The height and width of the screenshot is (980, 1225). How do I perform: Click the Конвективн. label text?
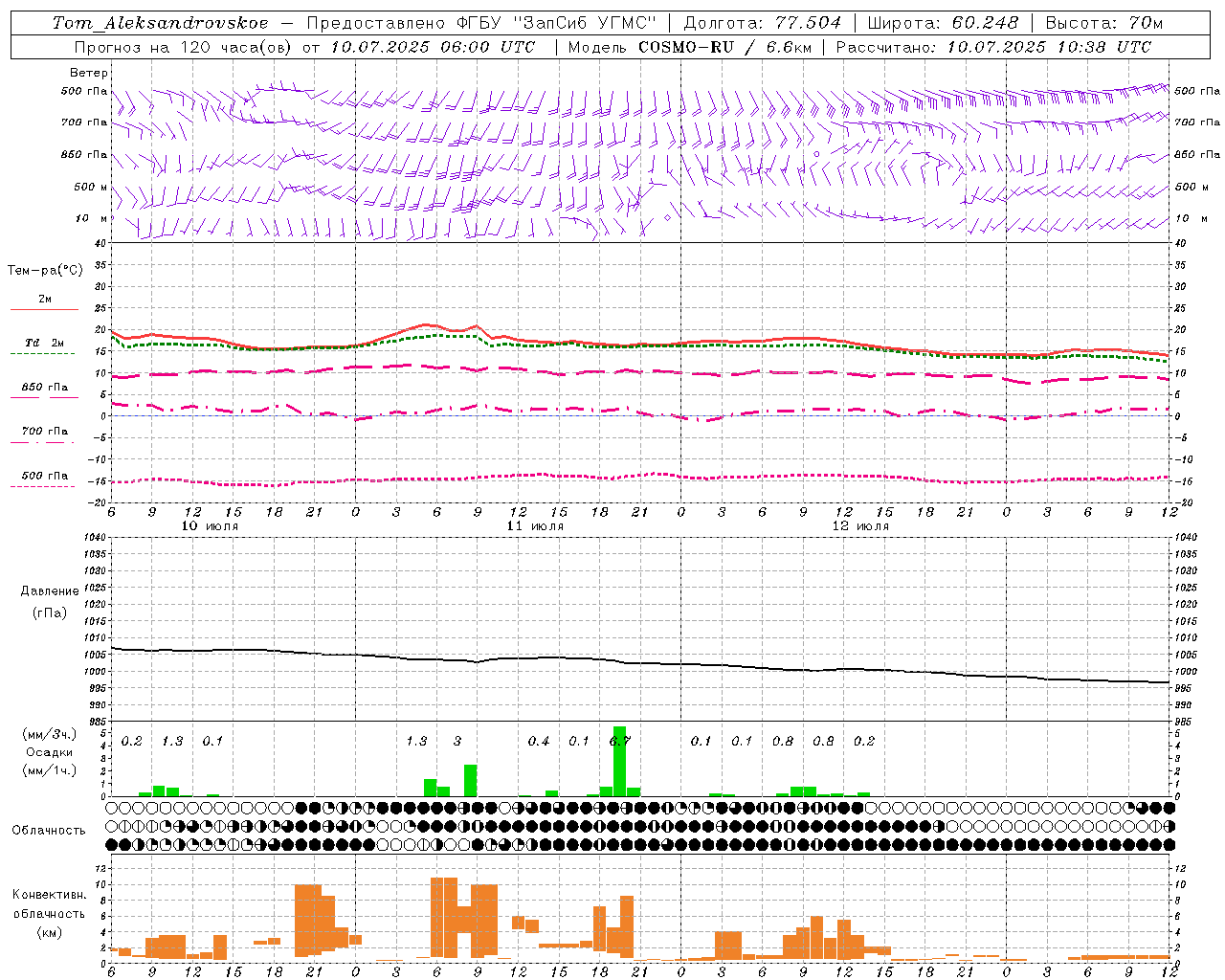coord(49,895)
